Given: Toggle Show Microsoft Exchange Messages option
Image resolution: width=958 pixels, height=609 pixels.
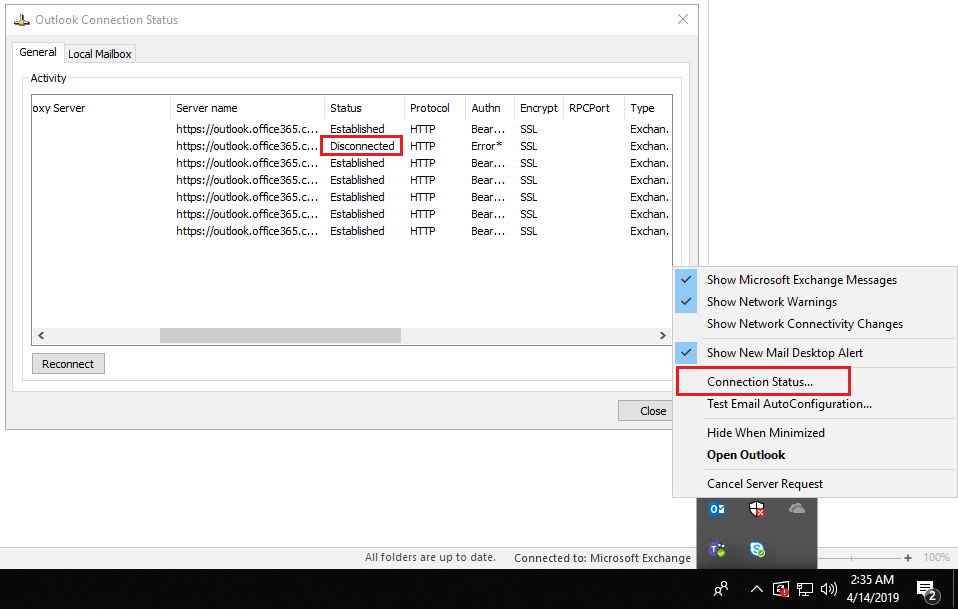Looking at the screenshot, I should click(x=815, y=280).
